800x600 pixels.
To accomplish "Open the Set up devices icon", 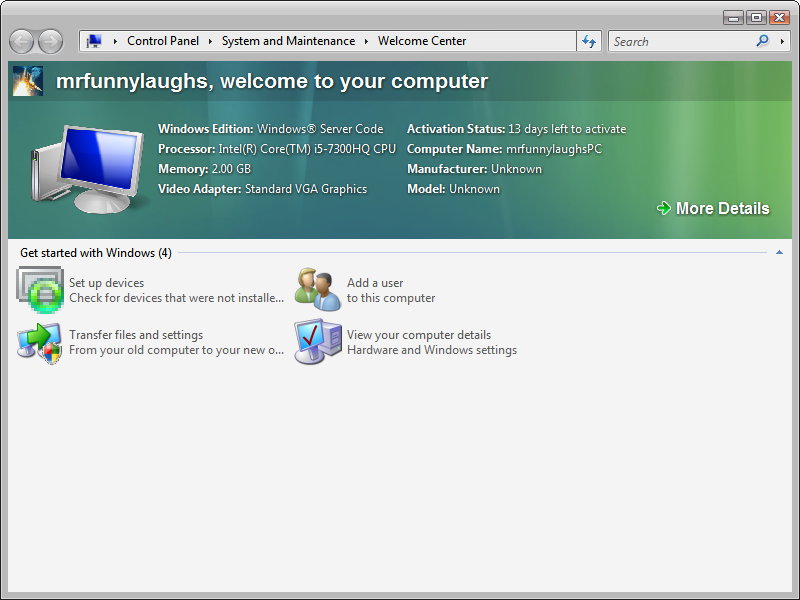I will 40,290.
